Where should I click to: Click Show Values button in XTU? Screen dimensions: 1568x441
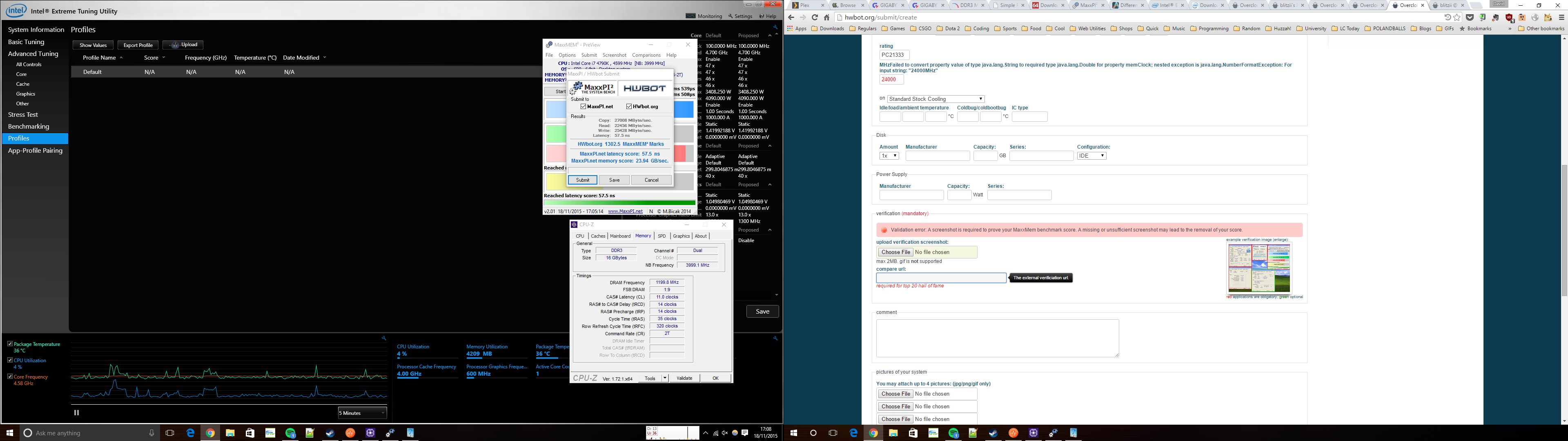93,45
